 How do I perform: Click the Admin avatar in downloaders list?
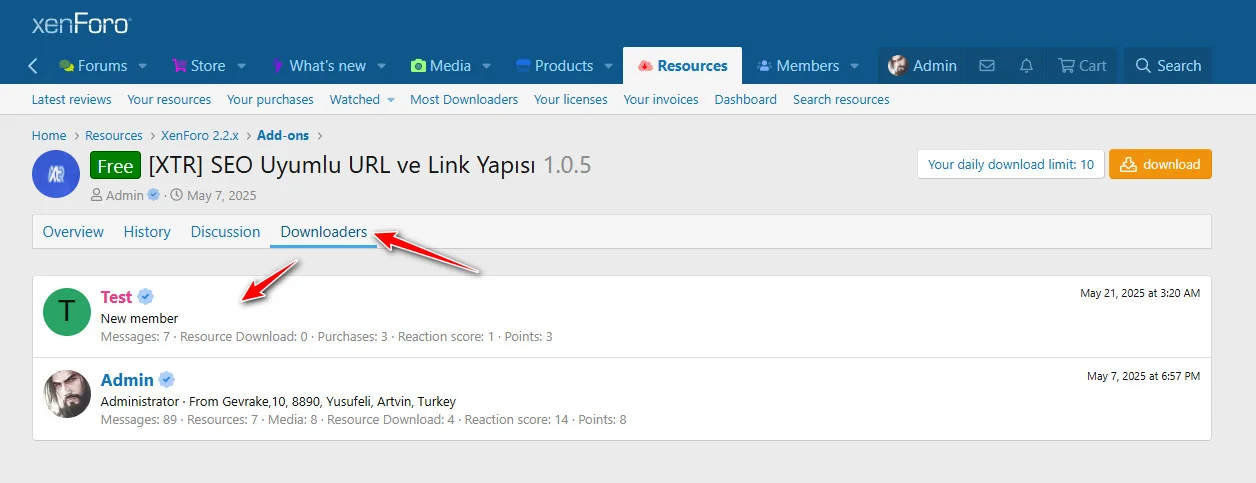[67, 394]
